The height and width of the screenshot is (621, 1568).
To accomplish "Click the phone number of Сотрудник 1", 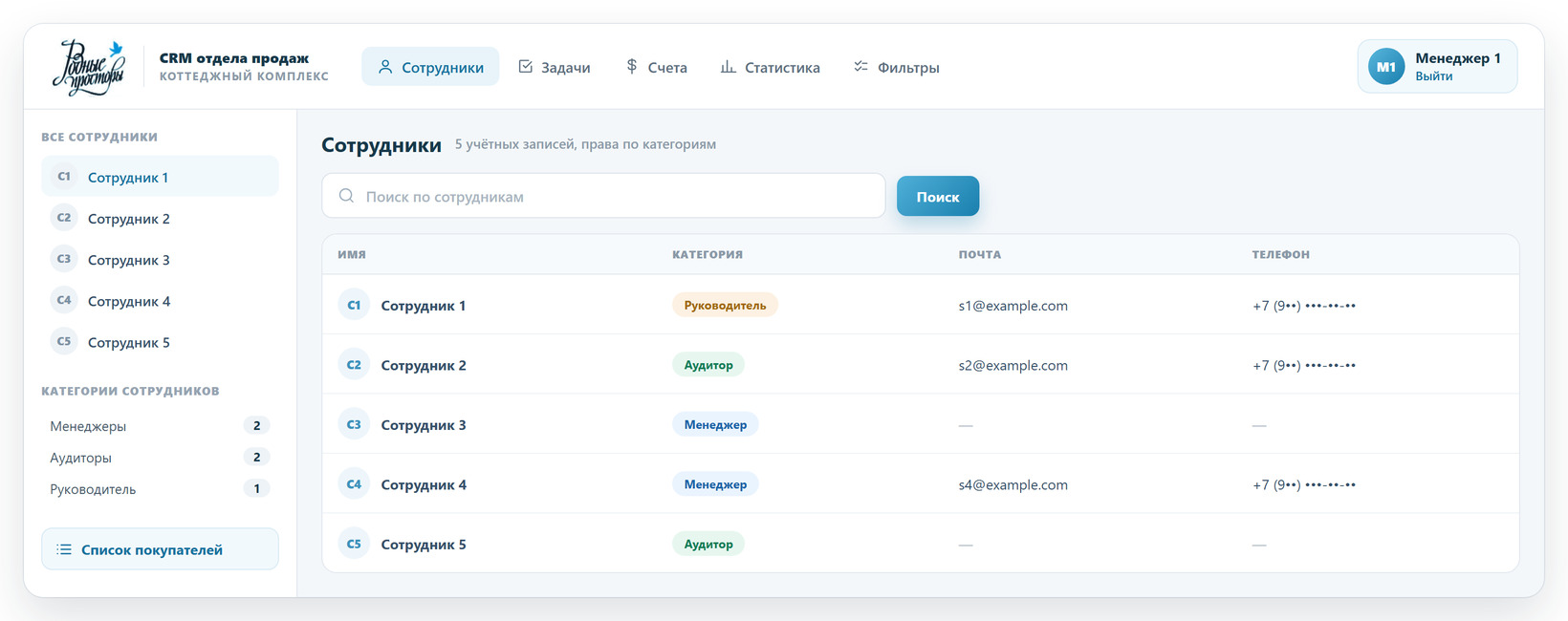I will click(1304, 306).
